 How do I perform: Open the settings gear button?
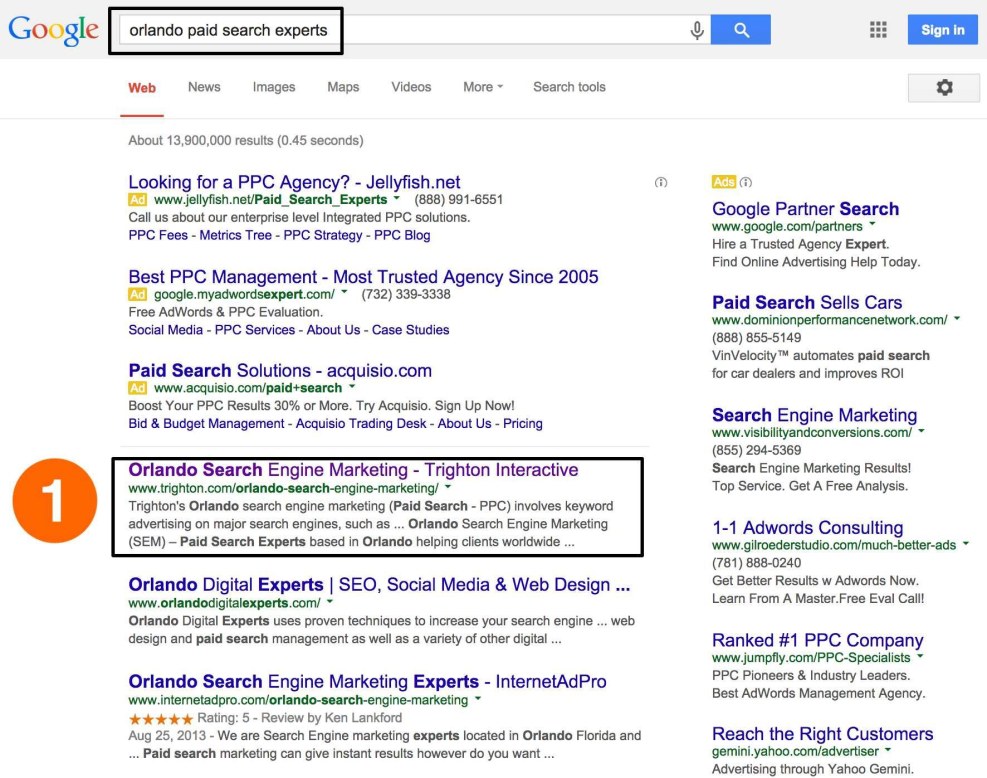coord(943,88)
